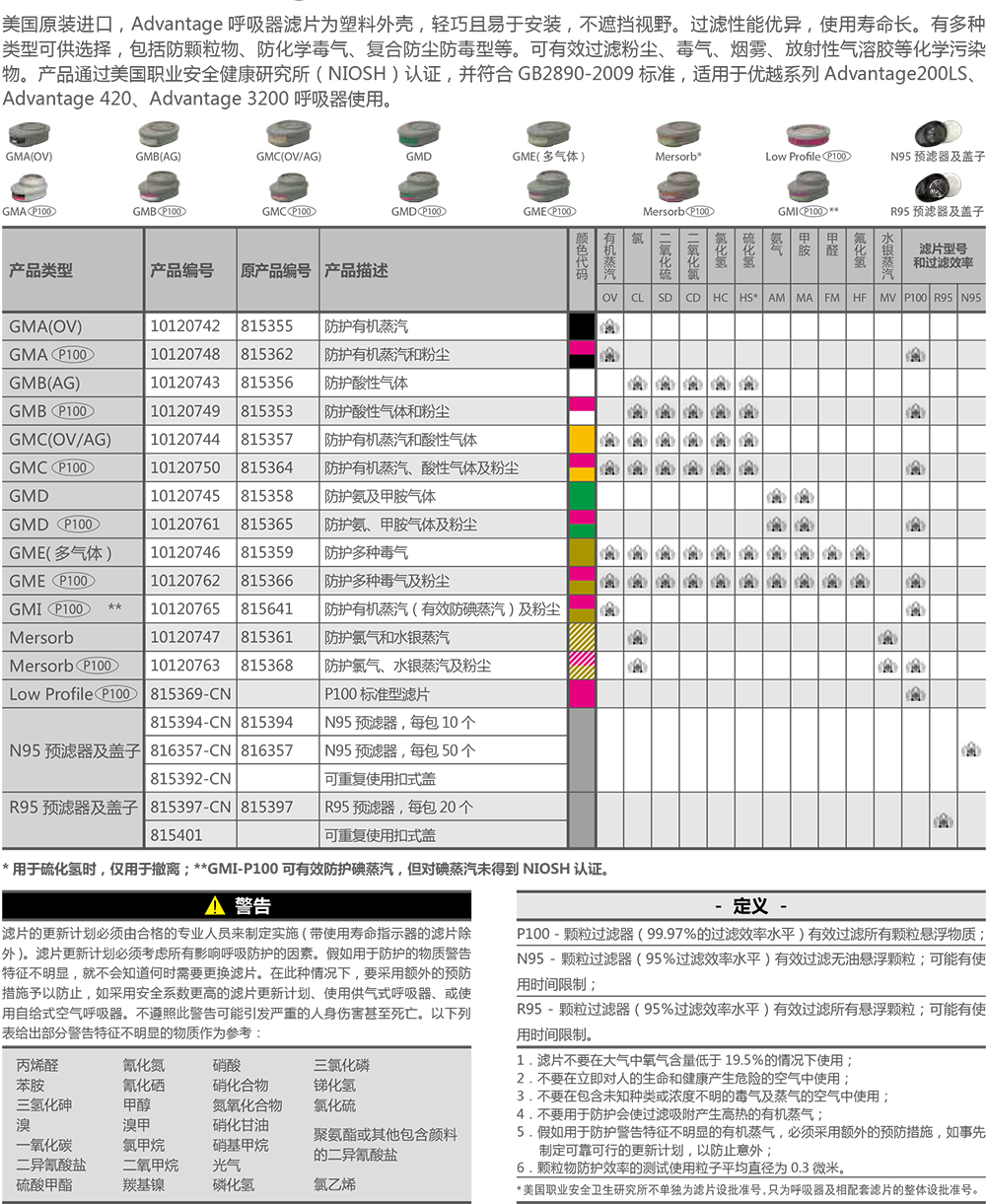Click product number 10120750
The height and width of the screenshot is (1204, 986).
point(185,468)
